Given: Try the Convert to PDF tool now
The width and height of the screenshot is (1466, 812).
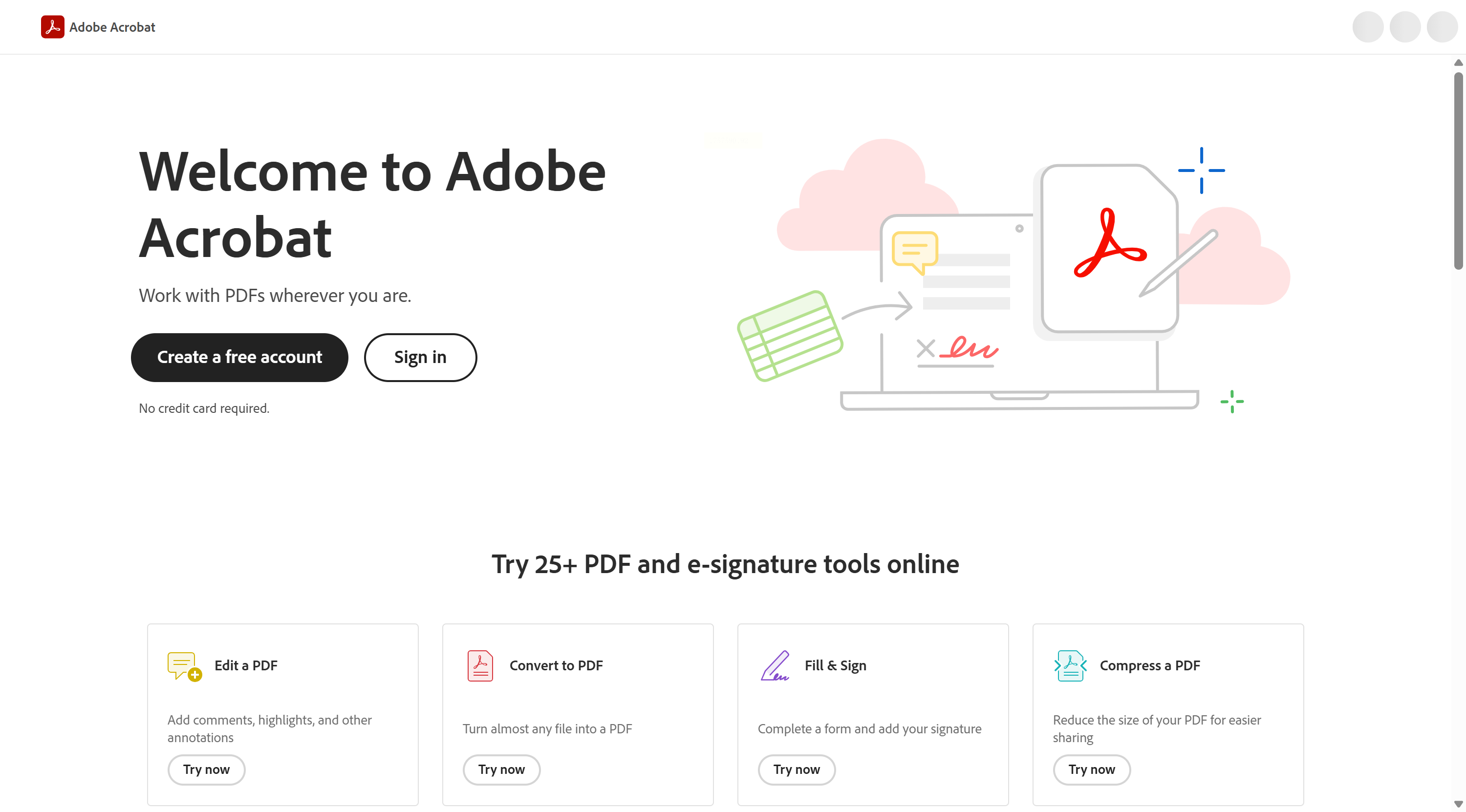Looking at the screenshot, I should click(501, 770).
